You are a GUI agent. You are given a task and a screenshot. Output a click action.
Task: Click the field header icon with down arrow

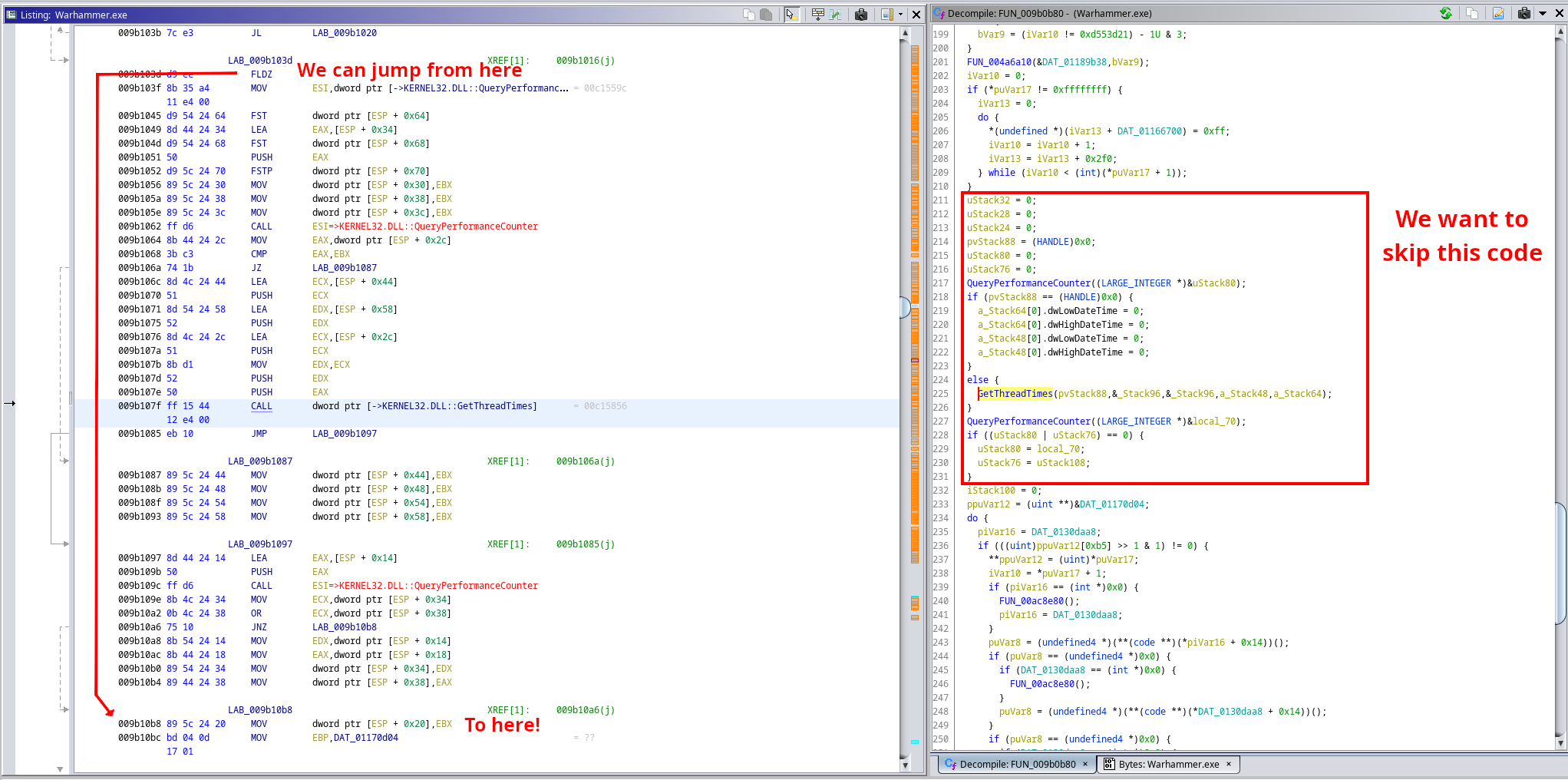click(818, 13)
